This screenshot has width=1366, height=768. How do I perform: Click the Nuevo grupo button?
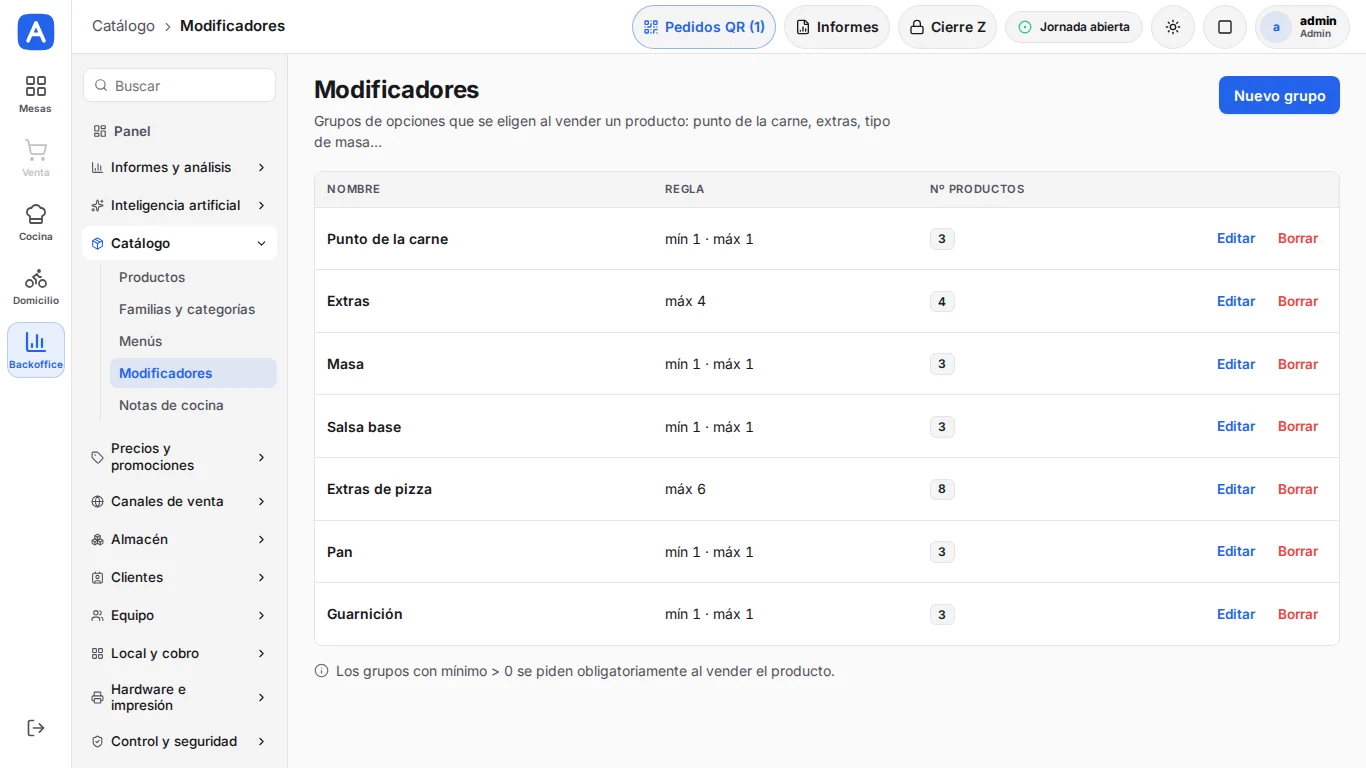coord(1279,96)
